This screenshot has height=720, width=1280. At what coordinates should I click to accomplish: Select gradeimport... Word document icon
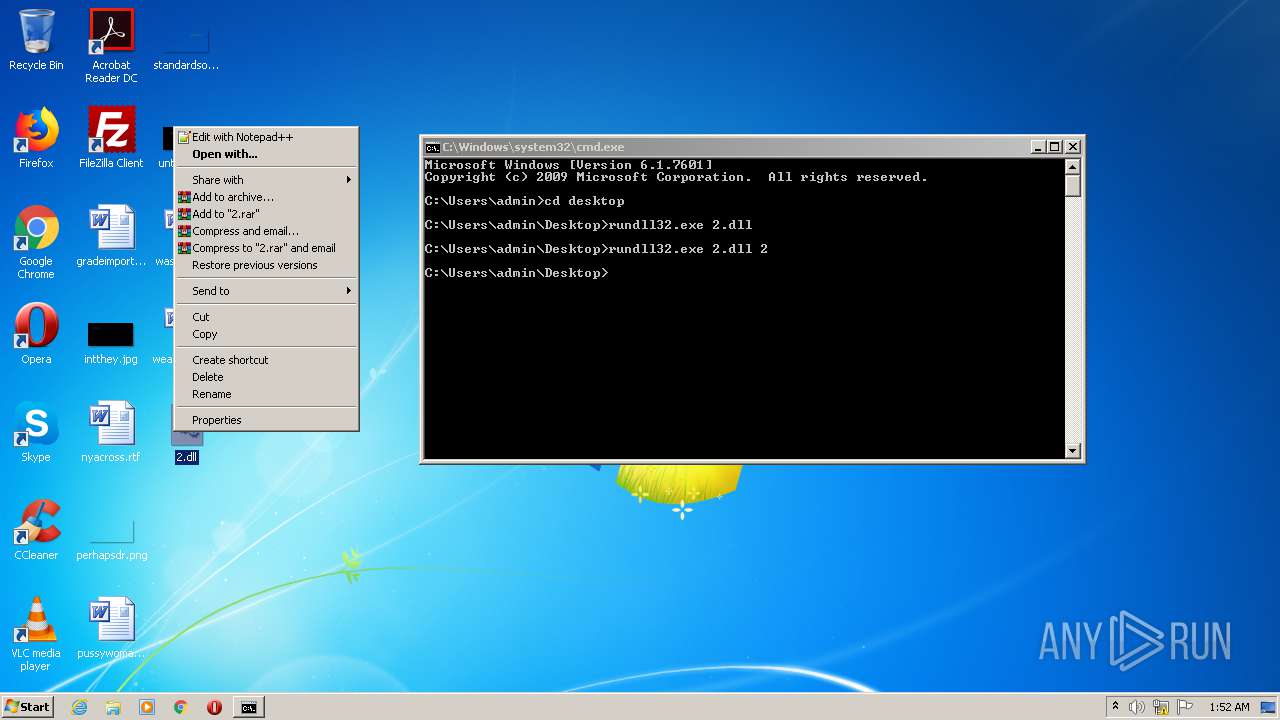pyautogui.click(x=111, y=236)
